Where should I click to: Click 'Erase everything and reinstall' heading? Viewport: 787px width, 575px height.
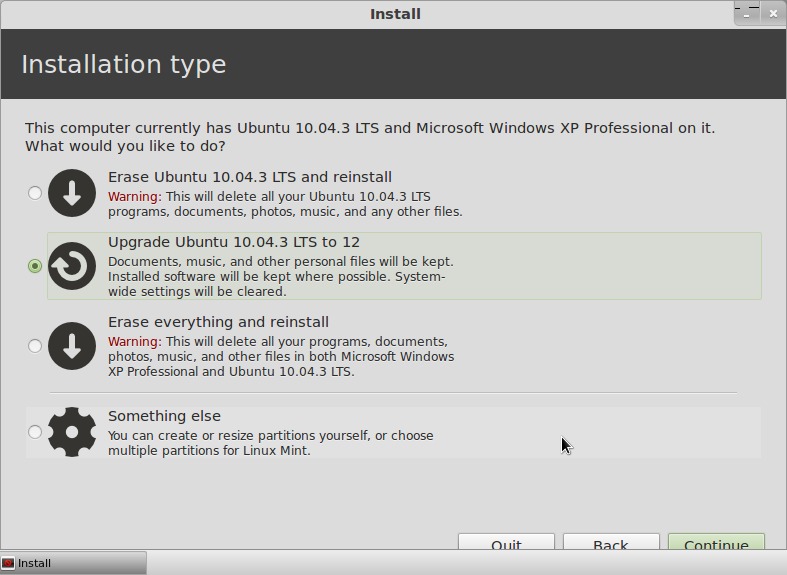coord(218,322)
